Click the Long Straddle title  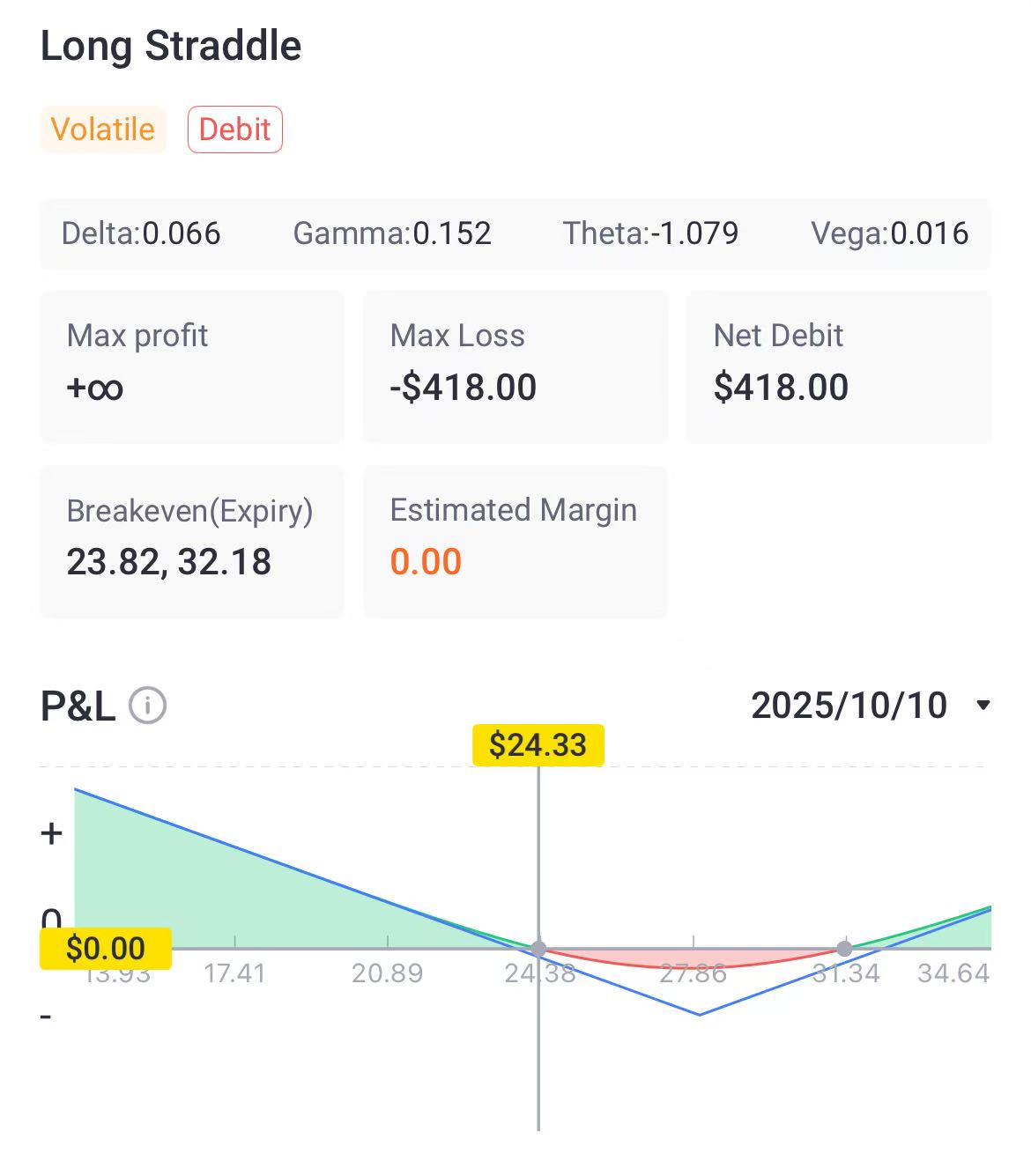[171, 46]
